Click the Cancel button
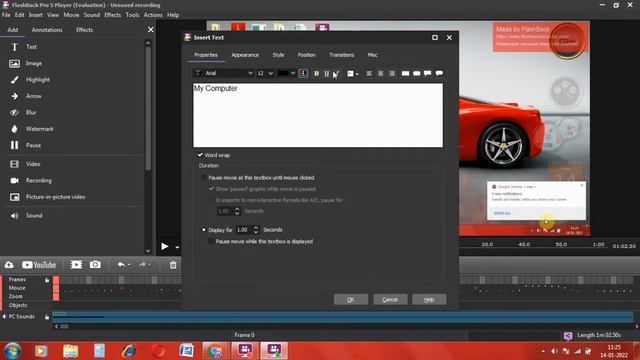Image resolution: width=640 pixels, height=360 pixels. pyautogui.click(x=390, y=300)
